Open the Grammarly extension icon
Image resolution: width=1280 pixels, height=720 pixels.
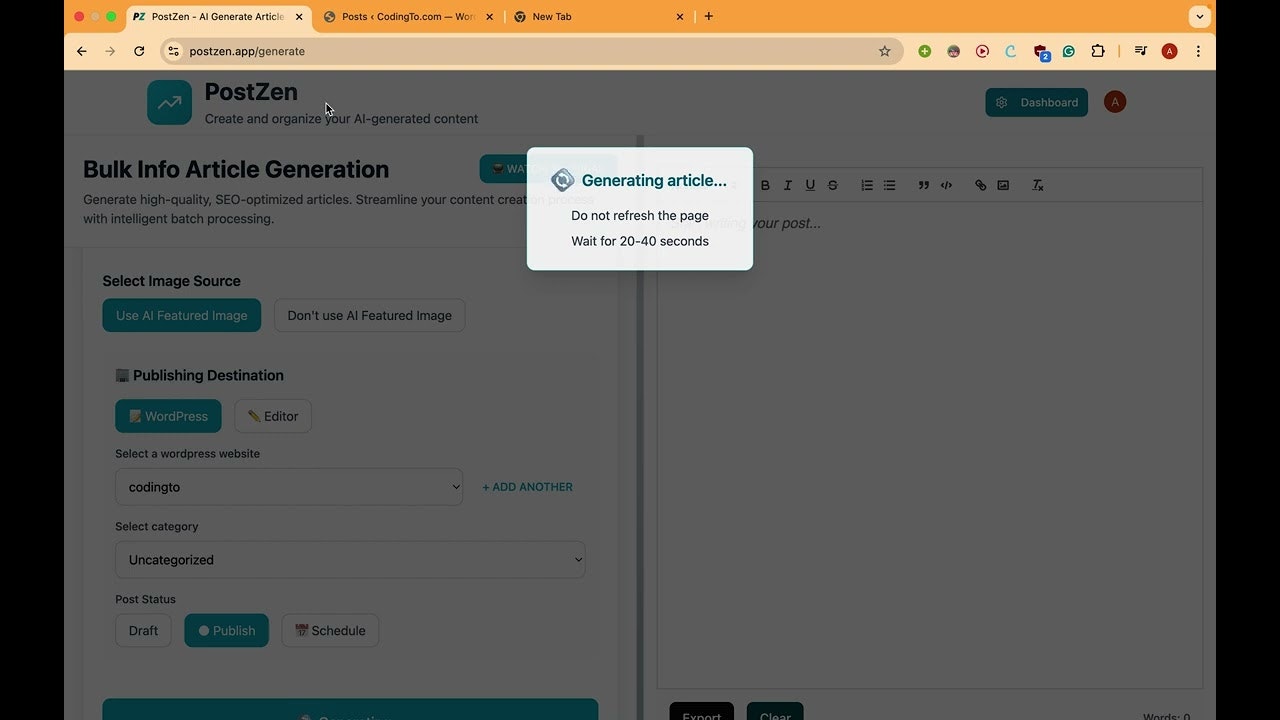(1068, 51)
